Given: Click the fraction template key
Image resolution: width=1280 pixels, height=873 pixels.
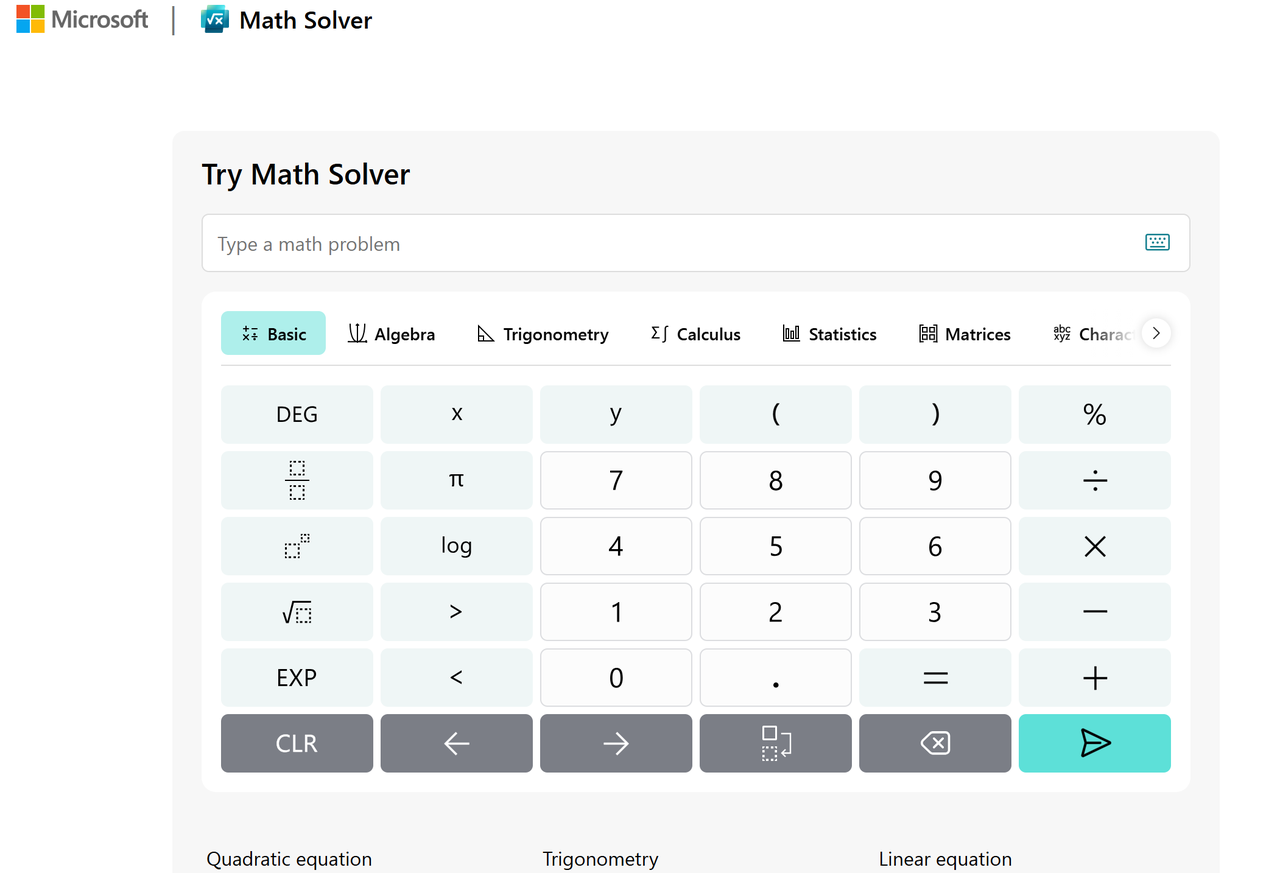Looking at the screenshot, I should coord(297,480).
